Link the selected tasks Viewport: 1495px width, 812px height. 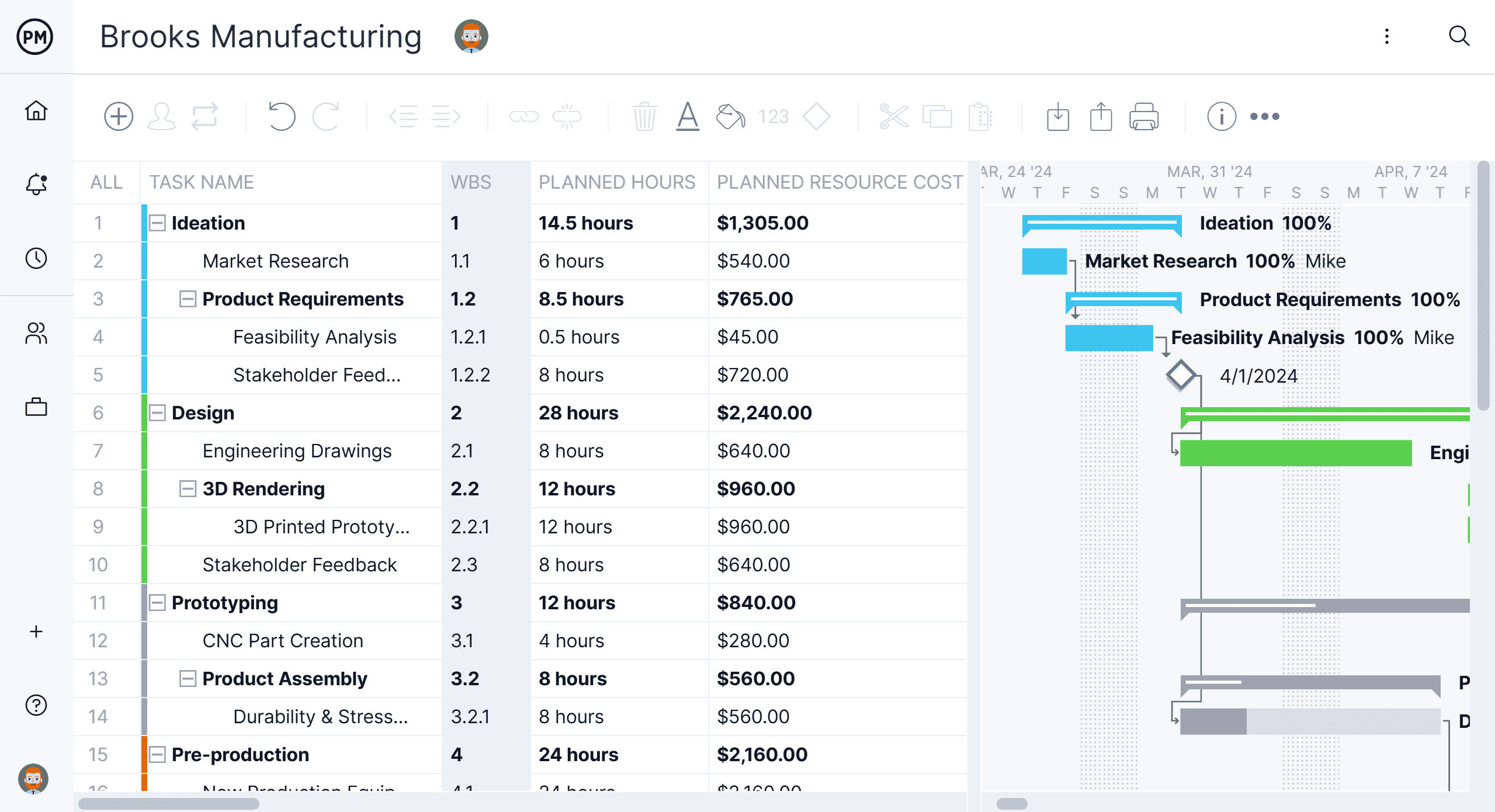coord(525,116)
